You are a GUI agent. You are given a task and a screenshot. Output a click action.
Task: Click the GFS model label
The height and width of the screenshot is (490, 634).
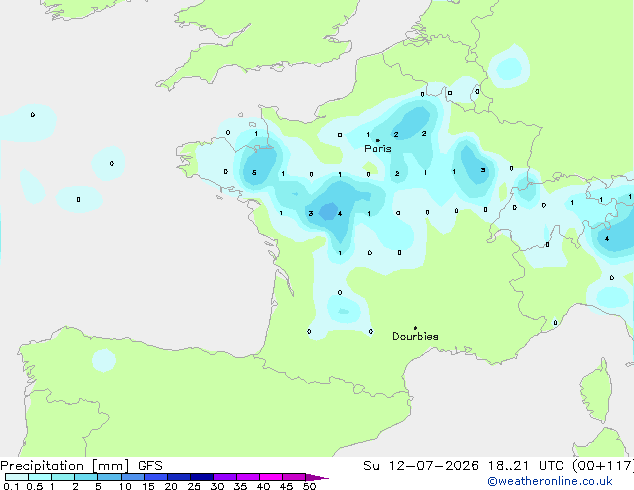click(x=150, y=466)
